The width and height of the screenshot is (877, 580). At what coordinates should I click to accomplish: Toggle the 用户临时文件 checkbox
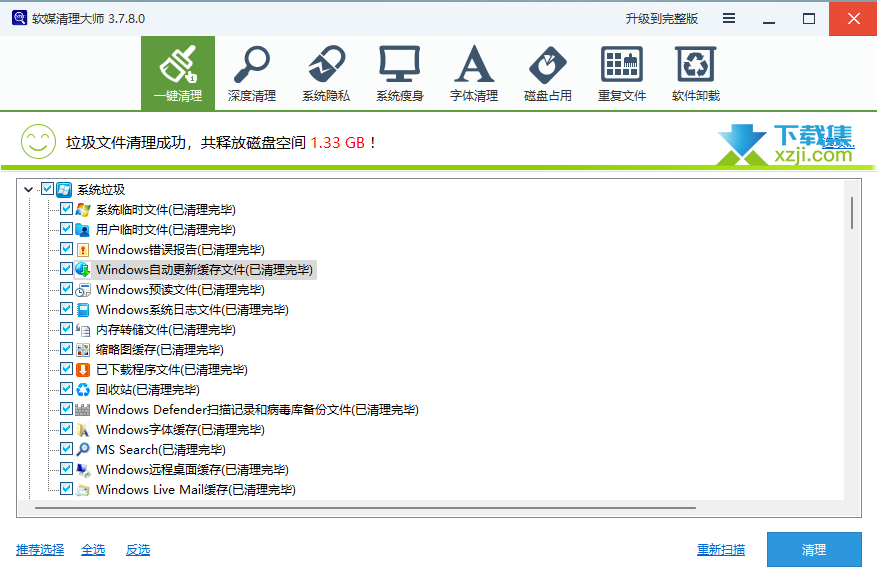click(x=67, y=229)
